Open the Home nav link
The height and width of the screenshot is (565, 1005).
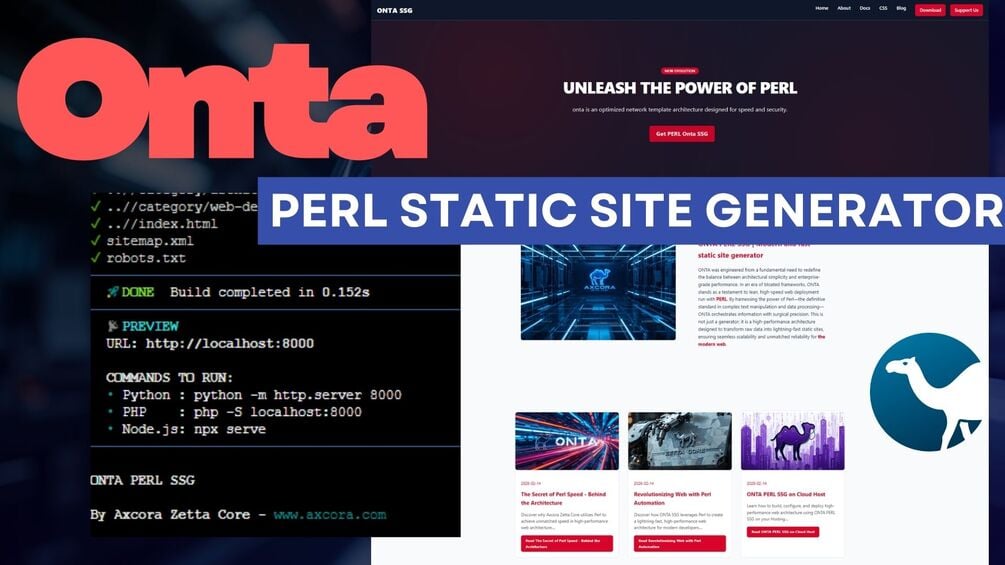click(x=822, y=8)
